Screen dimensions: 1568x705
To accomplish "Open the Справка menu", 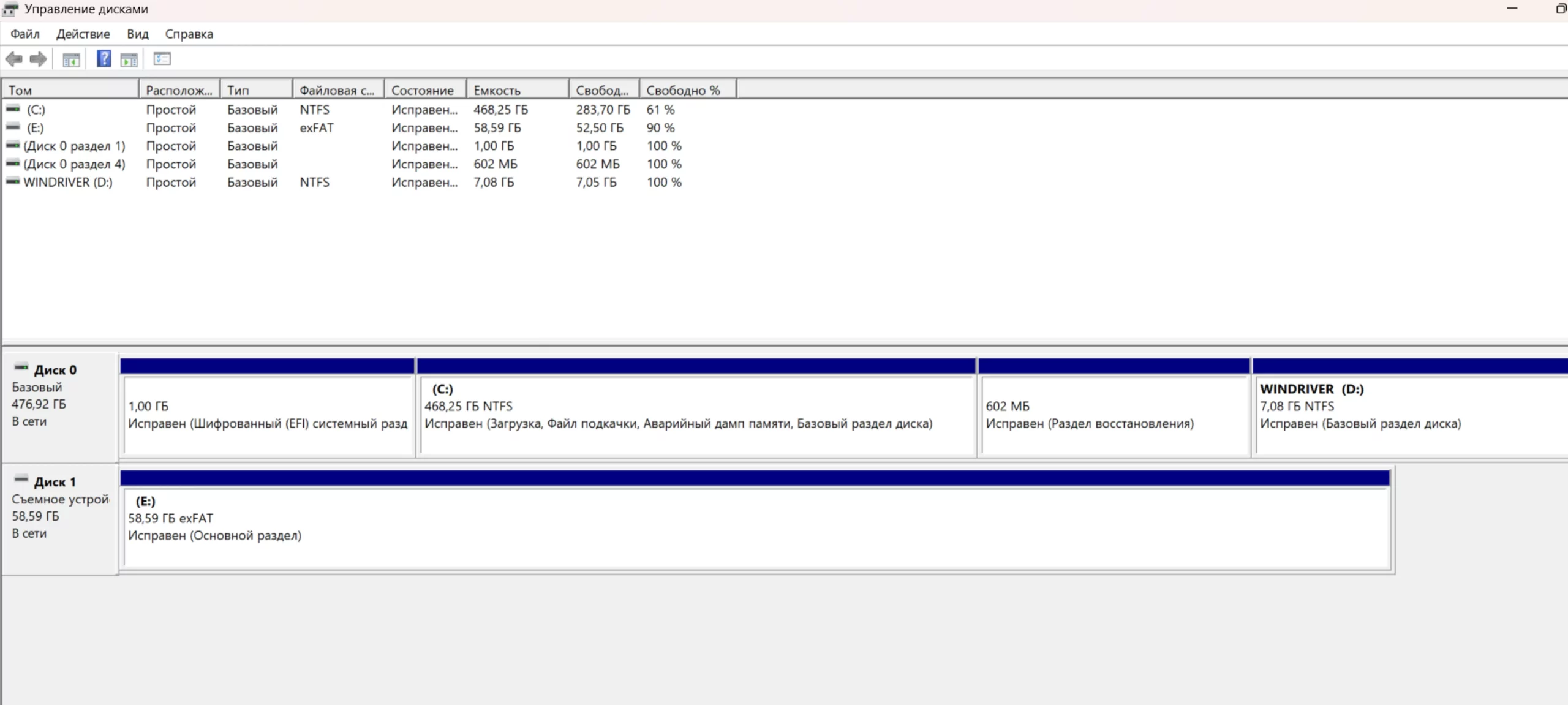I will (x=189, y=34).
